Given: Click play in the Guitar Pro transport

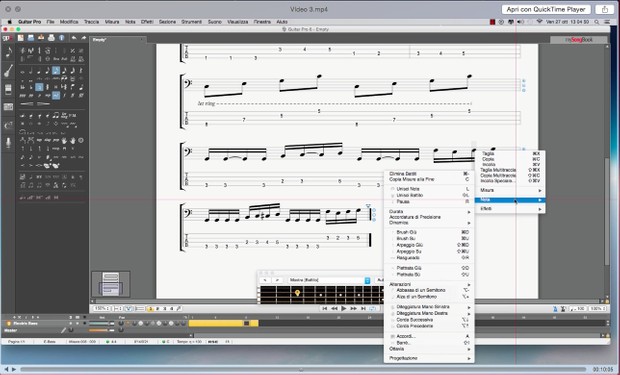Looking at the screenshot, I should pyautogui.click(x=344, y=308).
